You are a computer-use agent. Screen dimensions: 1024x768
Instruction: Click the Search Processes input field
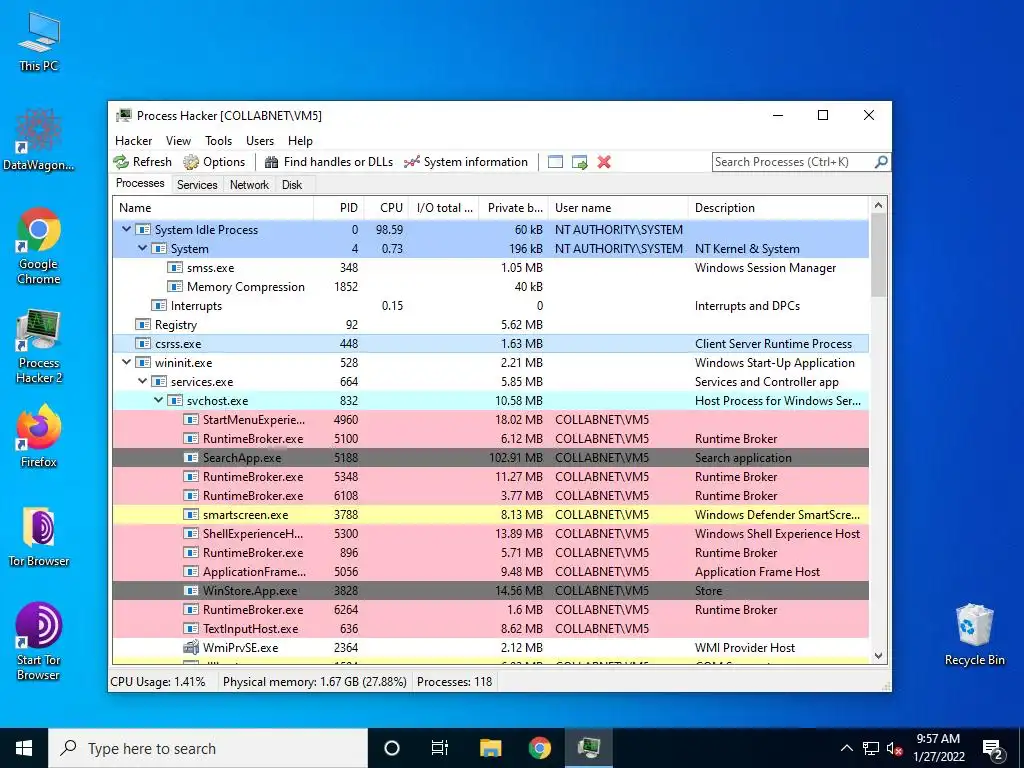point(793,162)
